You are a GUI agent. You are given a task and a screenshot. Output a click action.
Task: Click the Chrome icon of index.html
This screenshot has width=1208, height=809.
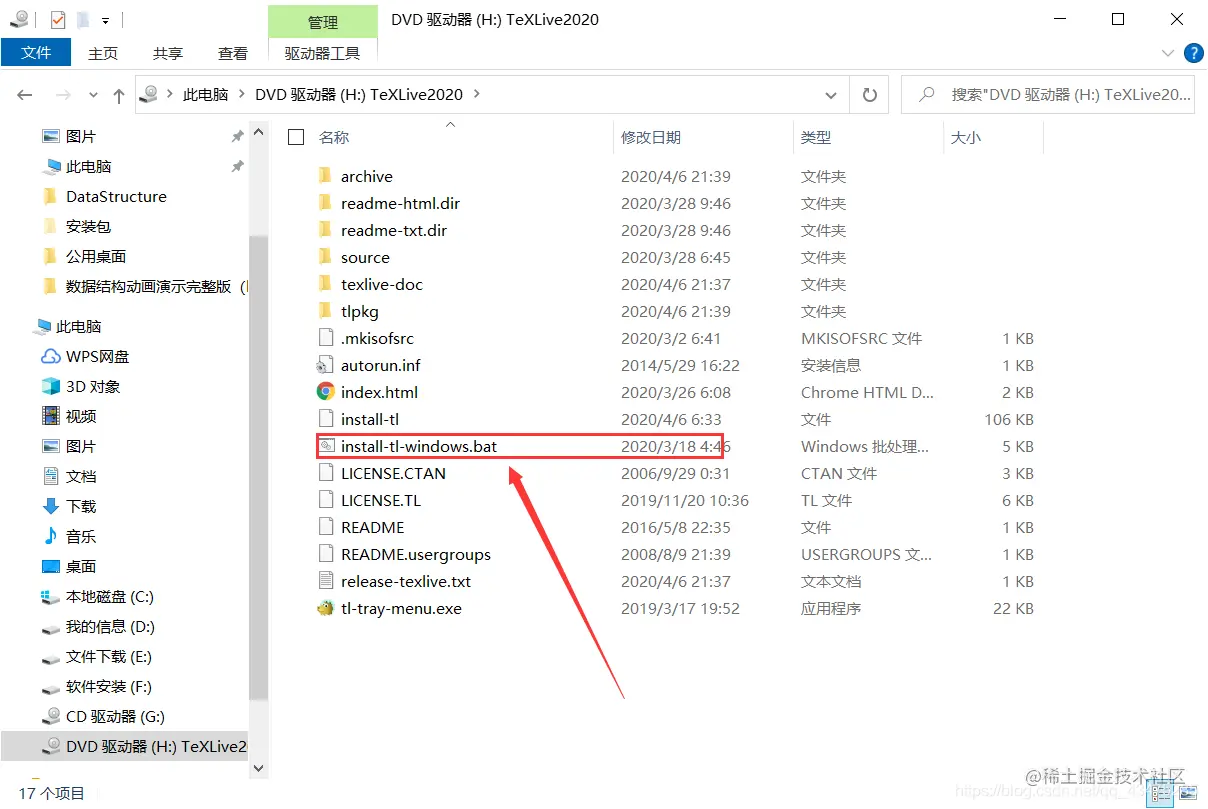coord(325,392)
